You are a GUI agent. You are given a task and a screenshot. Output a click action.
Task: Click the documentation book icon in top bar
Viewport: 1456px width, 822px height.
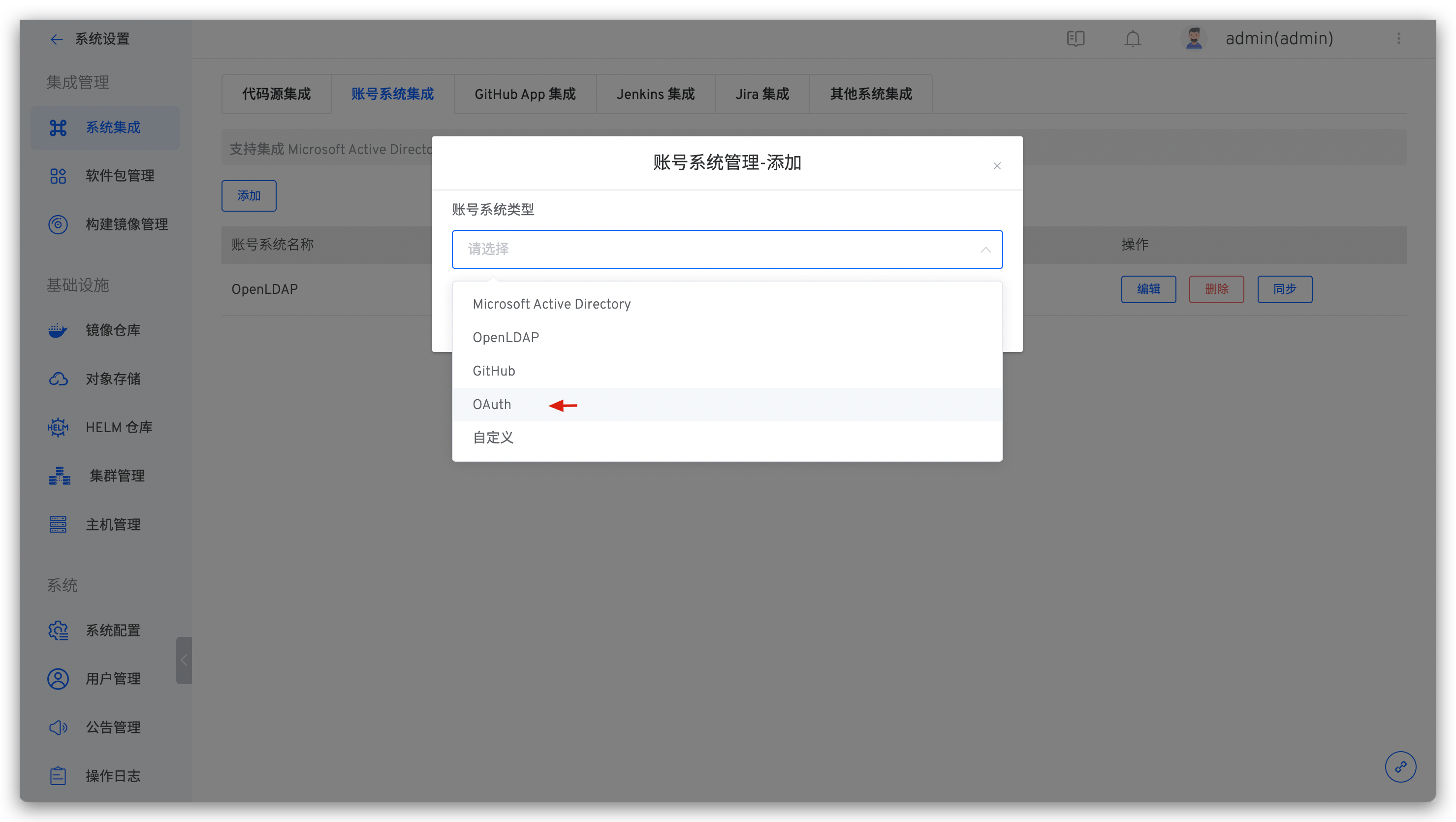(x=1076, y=38)
